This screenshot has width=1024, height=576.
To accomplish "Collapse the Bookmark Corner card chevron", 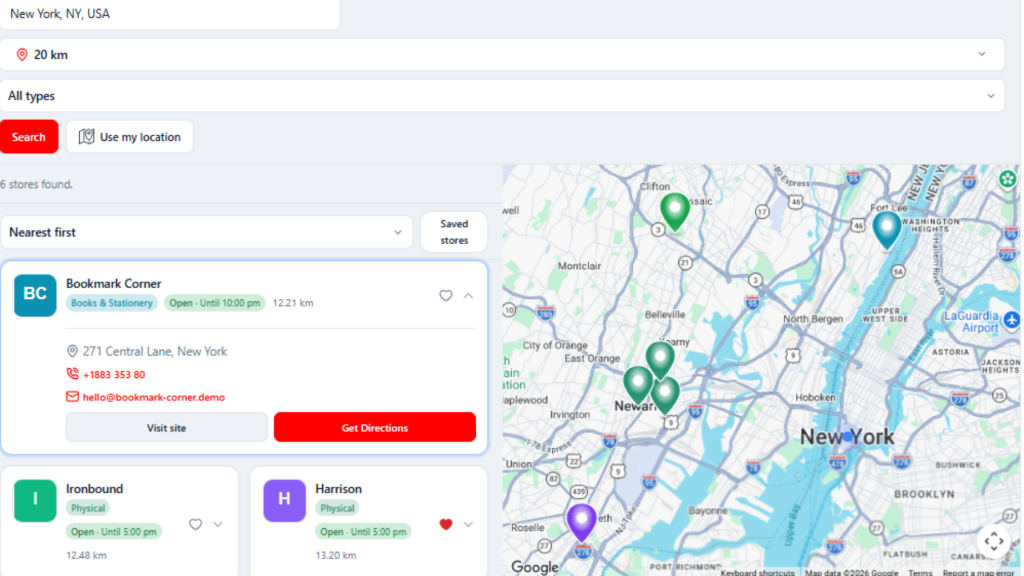I will 468,296.
